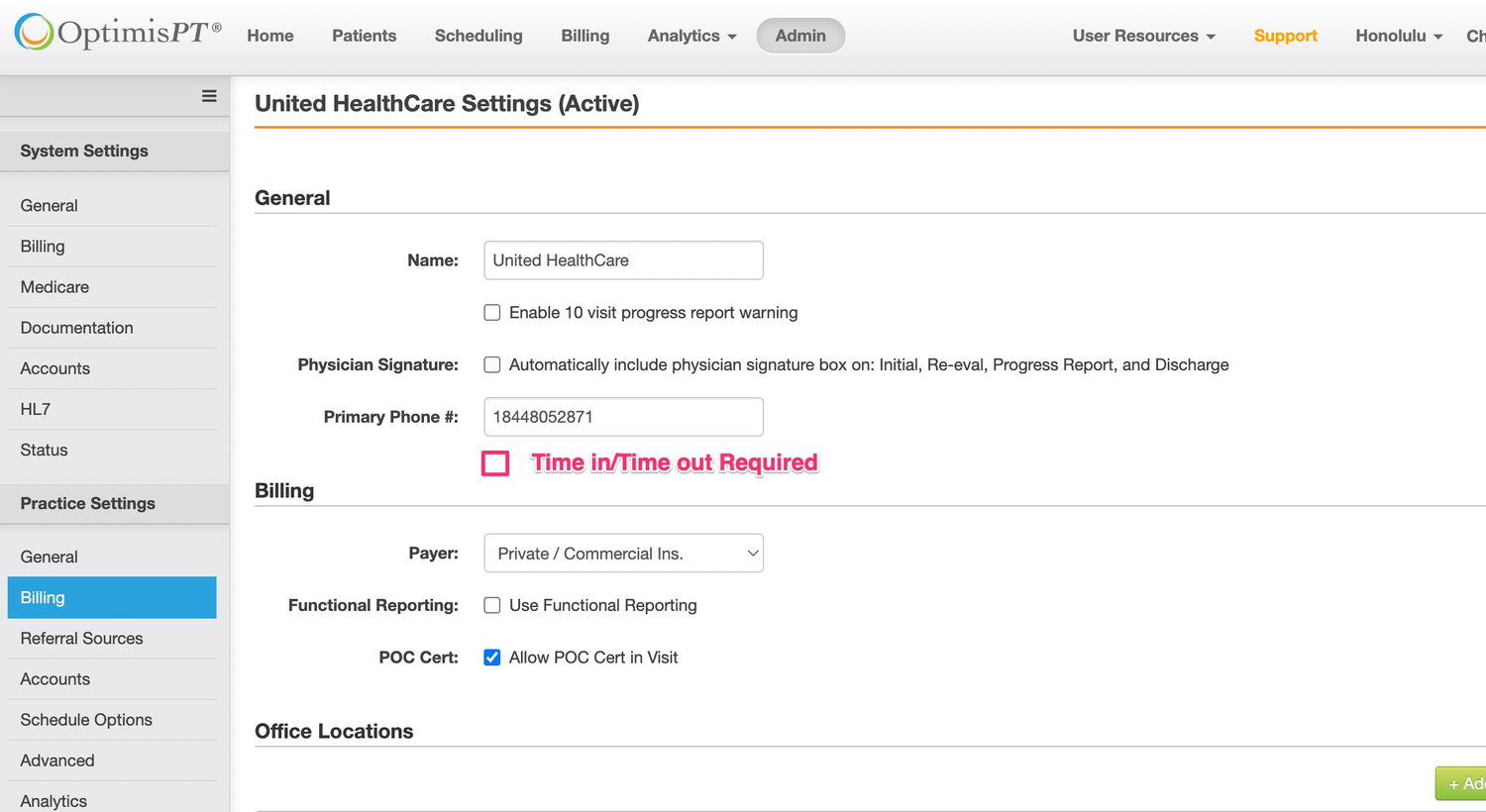Viewport: 1486px width, 812px height.
Task: Check the physician signature box option
Action: click(x=492, y=365)
